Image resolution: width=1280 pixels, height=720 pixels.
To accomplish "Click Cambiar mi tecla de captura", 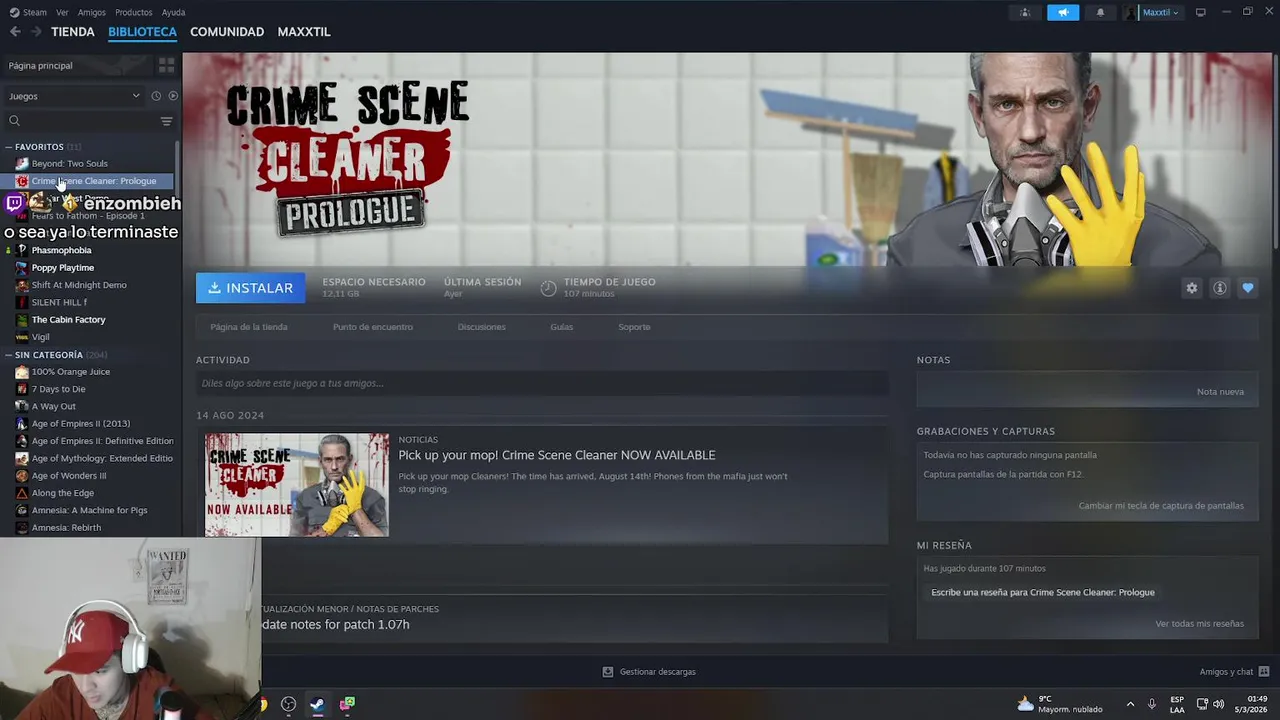I will pos(1161,506).
